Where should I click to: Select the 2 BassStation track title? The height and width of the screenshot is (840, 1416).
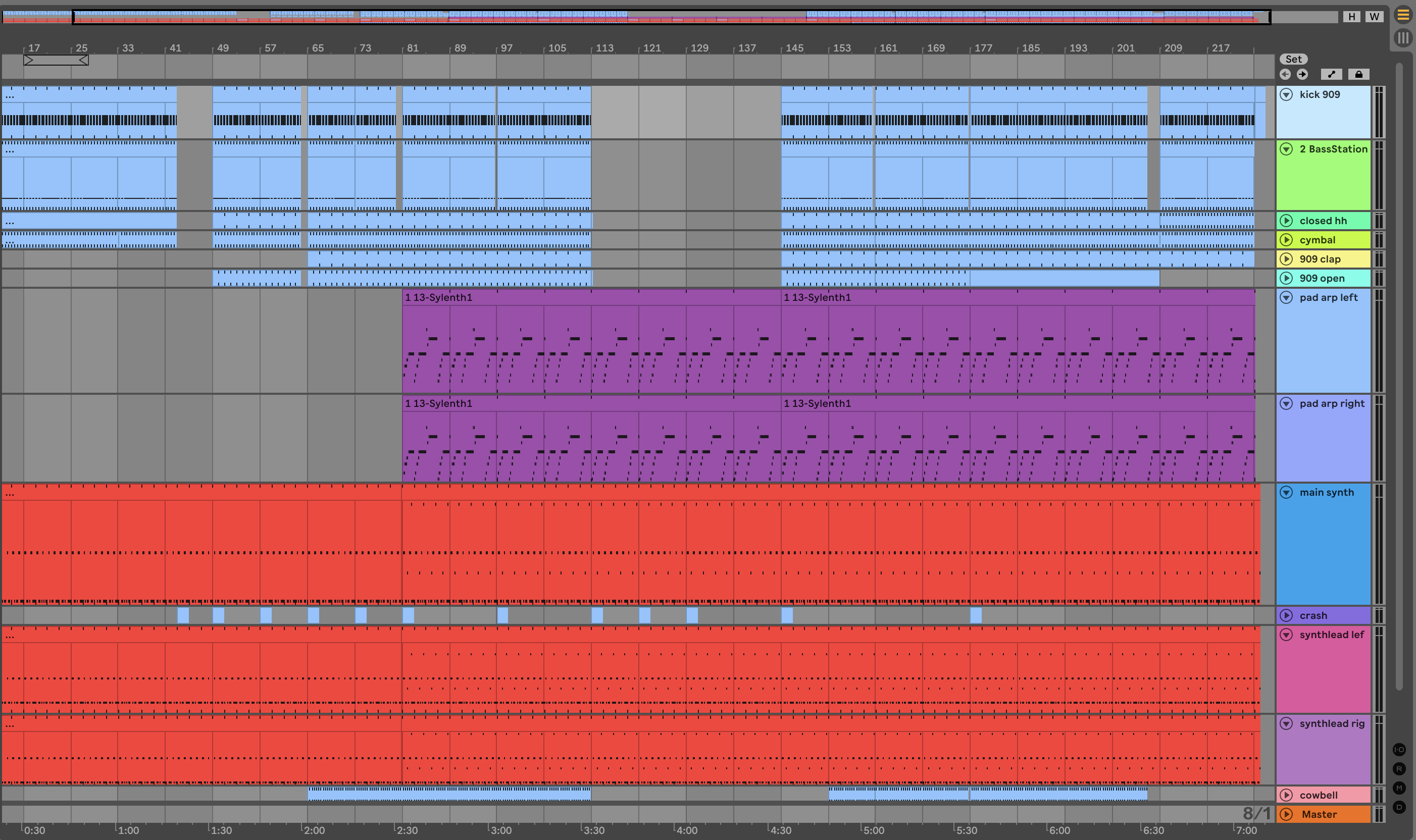[1333, 149]
